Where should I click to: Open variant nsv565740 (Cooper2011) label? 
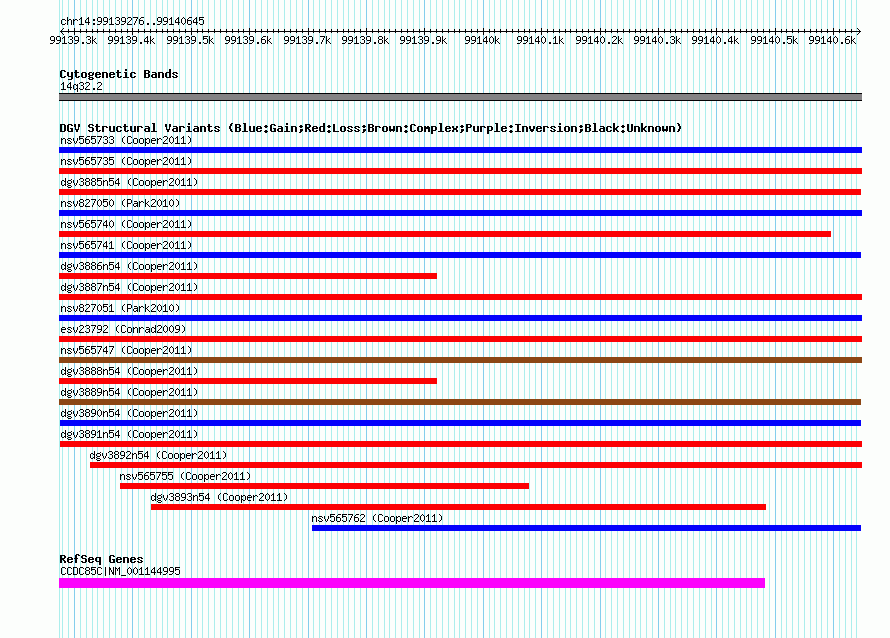[x=126, y=224]
